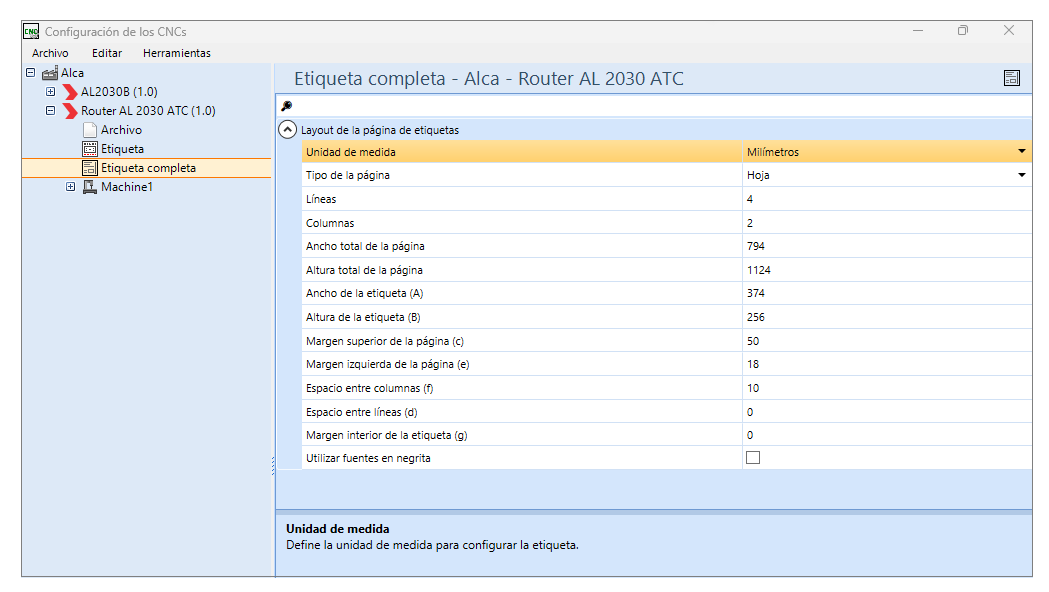Click the Alca factory icon in tree
The image size is (1049, 592).
[x=50, y=74]
